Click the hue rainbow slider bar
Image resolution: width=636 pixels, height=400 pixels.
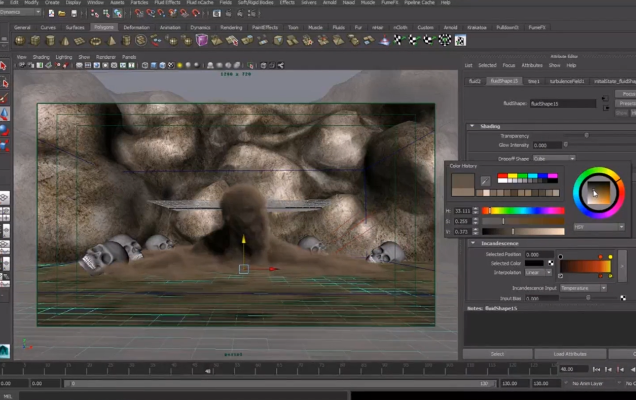pyautogui.click(x=524, y=211)
